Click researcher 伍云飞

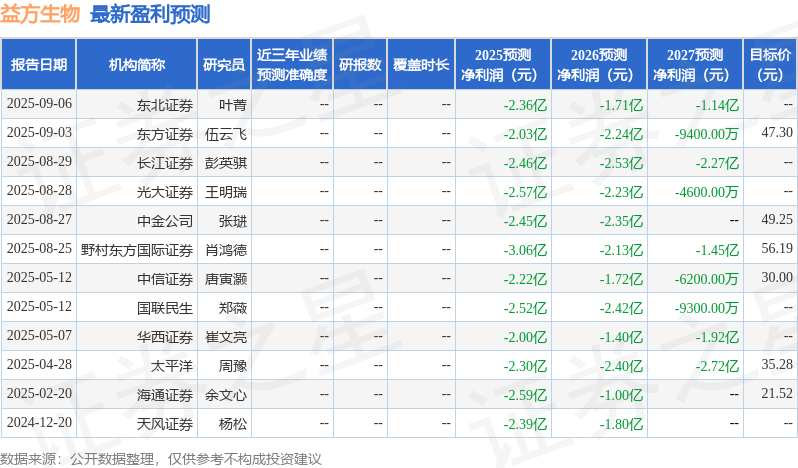pyautogui.click(x=226, y=134)
